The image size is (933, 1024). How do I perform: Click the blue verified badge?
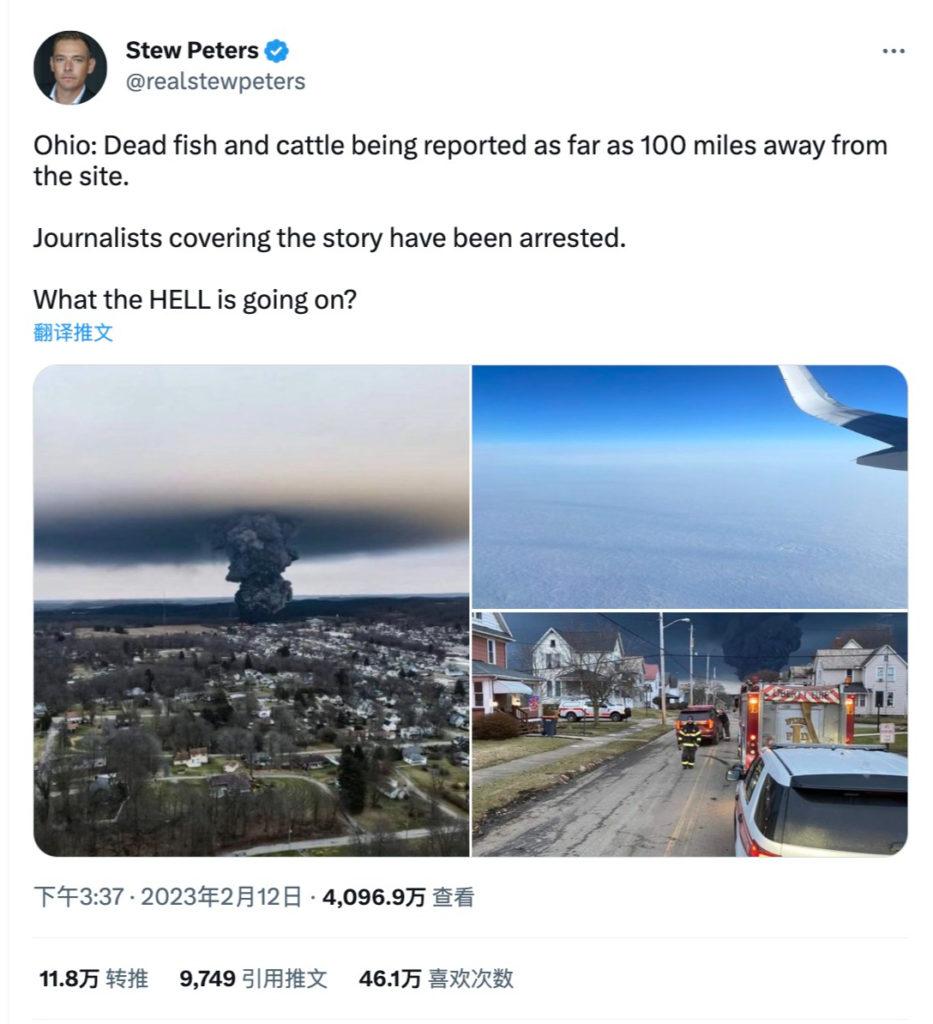276,51
